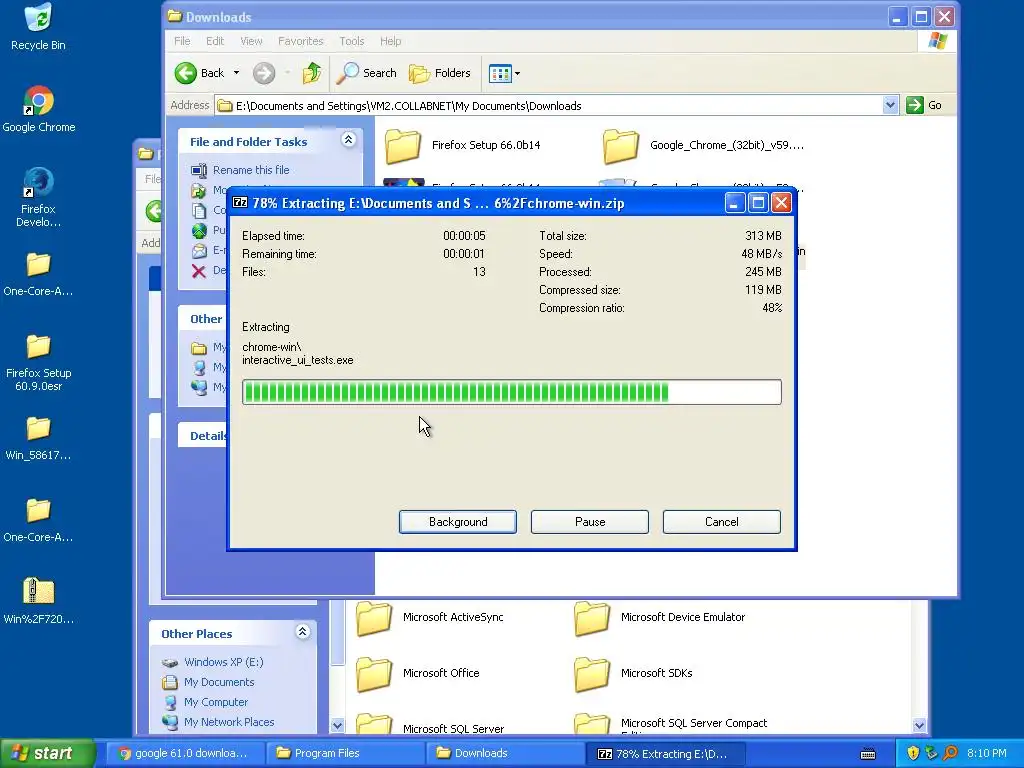Open the View menu in Downloads
This screenshot has width=1024, height=768.
(251, 41)
